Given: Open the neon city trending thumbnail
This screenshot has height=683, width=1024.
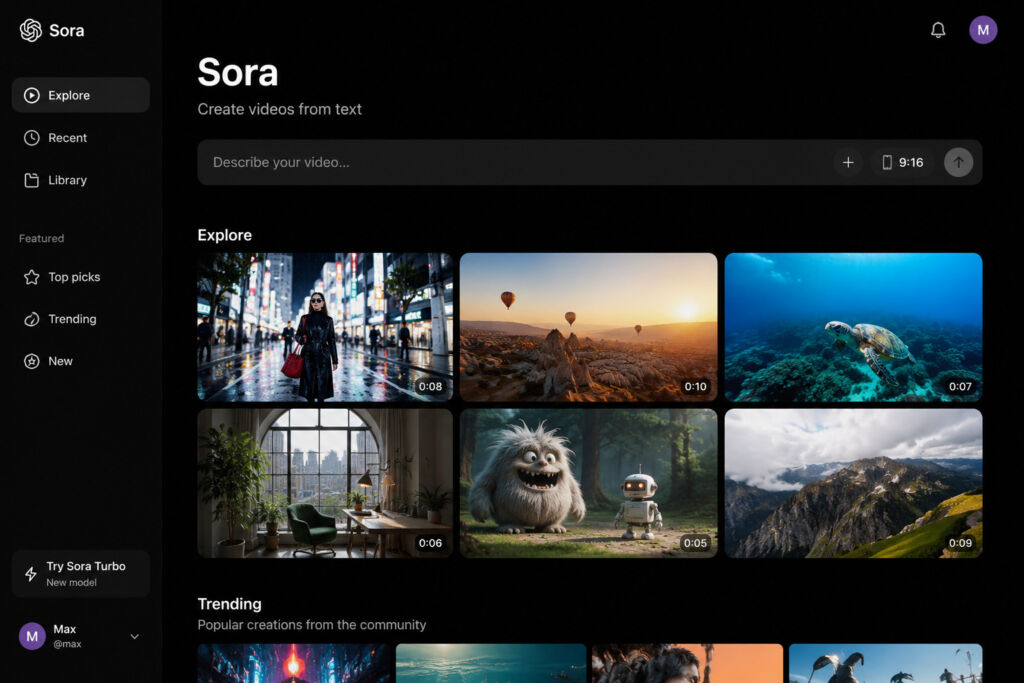Looking at the screenshot, I should pyautogui.click(x=293, y=663).
